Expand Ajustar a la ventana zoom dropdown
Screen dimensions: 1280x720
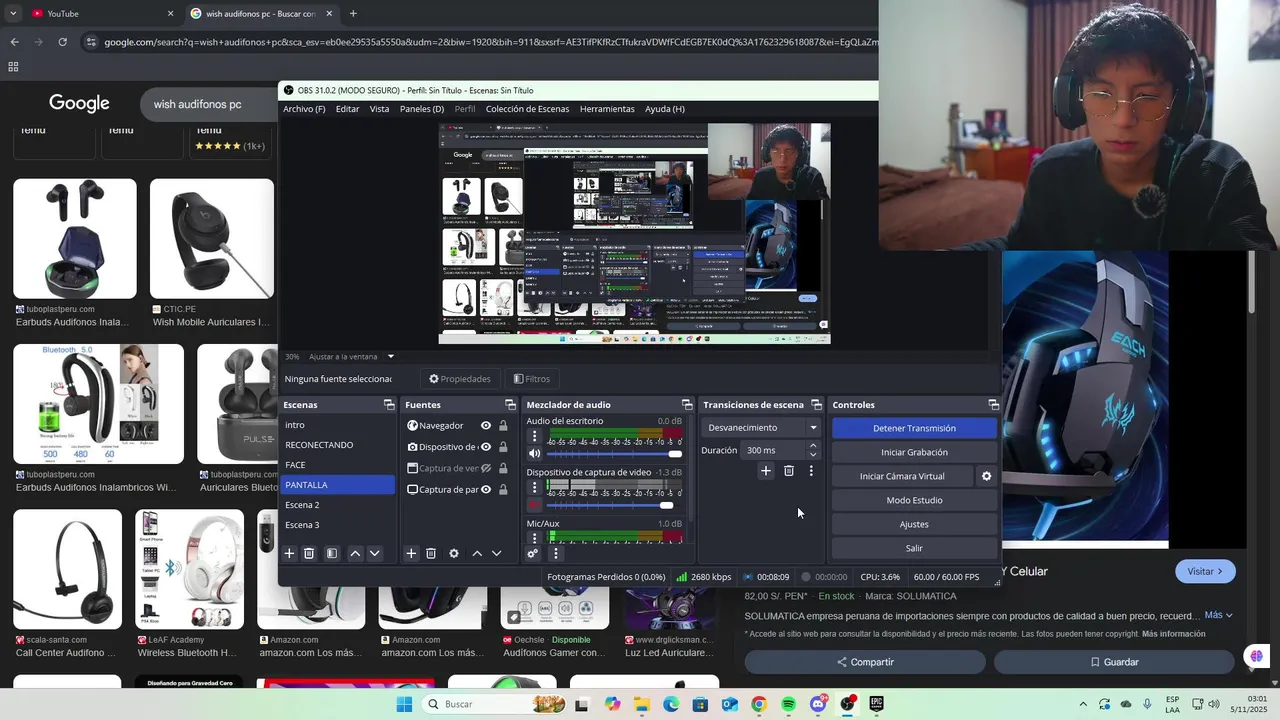coord(391,356)
